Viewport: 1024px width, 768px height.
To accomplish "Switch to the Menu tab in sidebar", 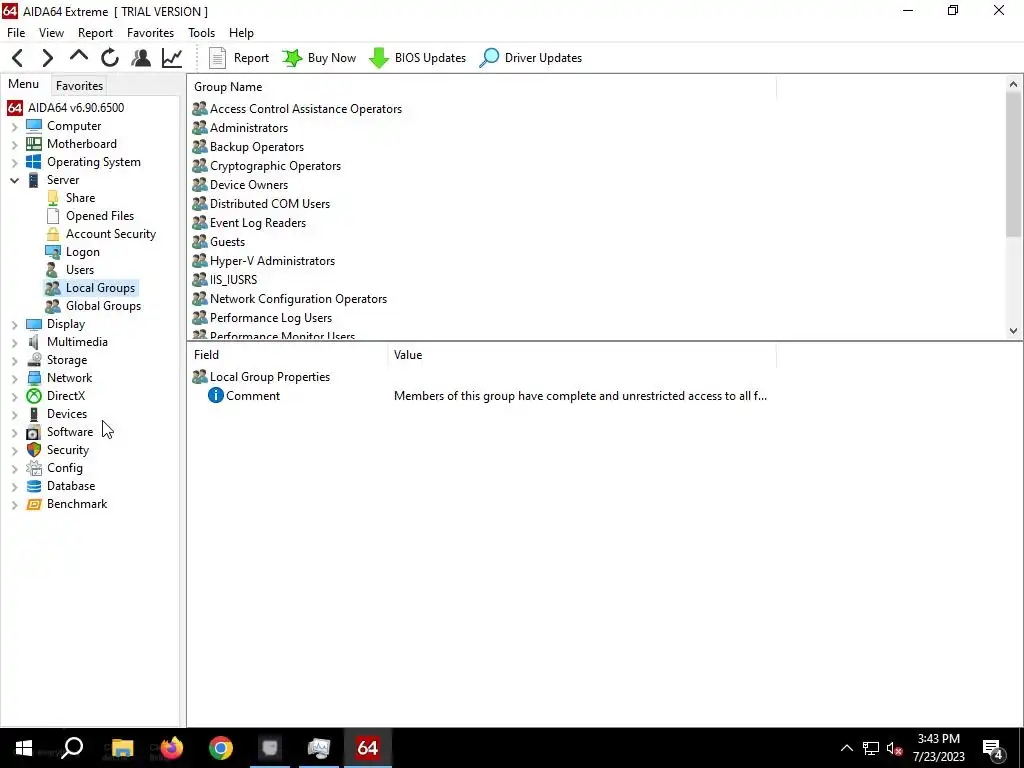I will (24, 84).
